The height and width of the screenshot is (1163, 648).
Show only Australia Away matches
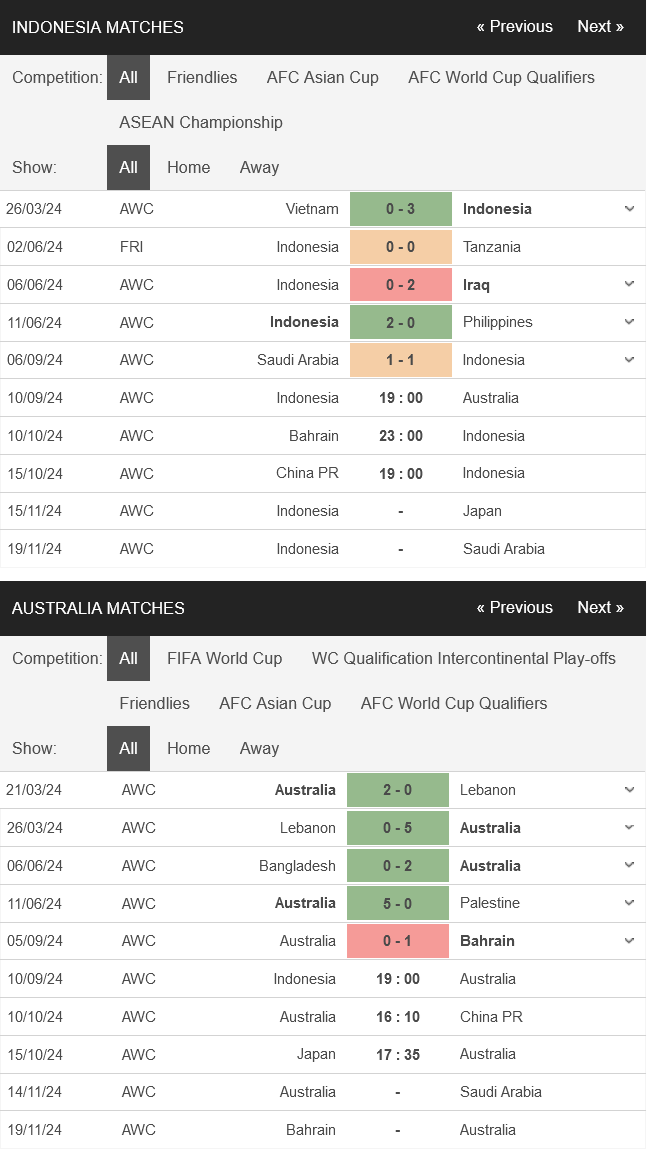259,749
